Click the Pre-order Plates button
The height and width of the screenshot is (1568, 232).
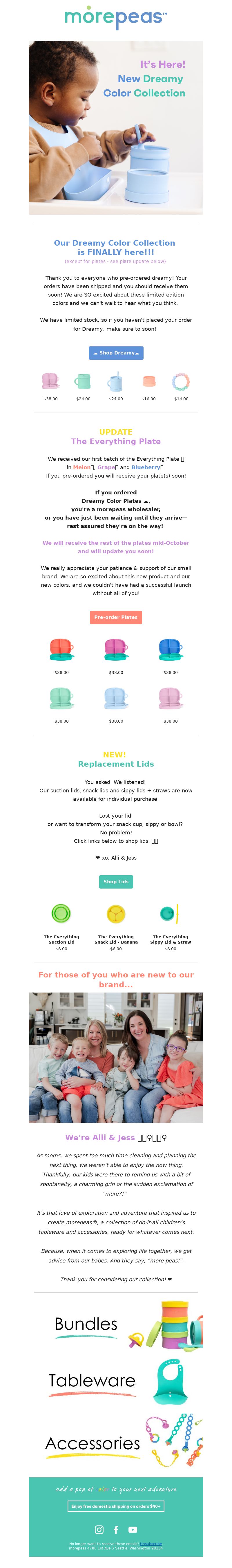tap(116, 617)
